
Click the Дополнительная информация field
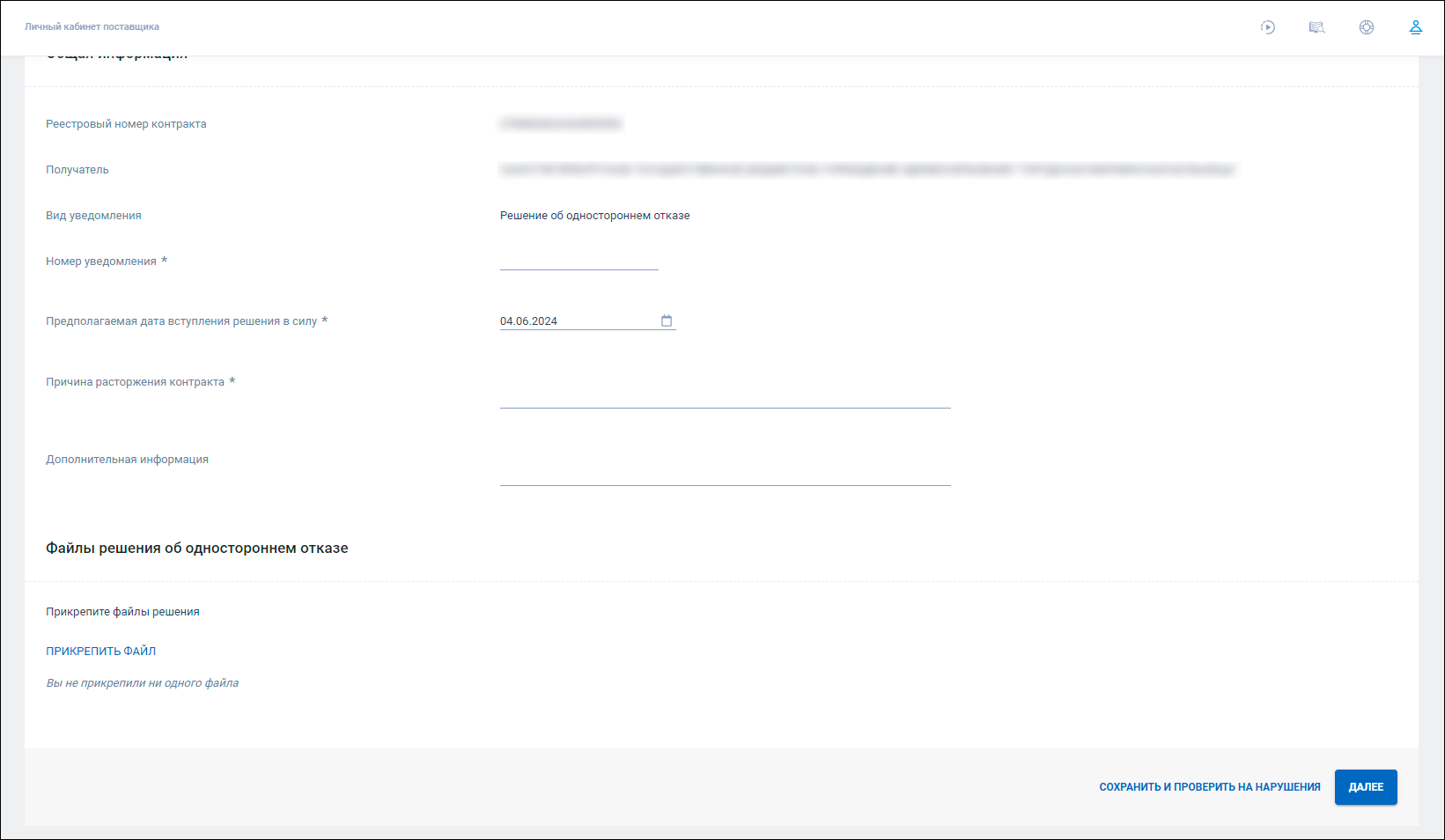(x=726, y=468)
